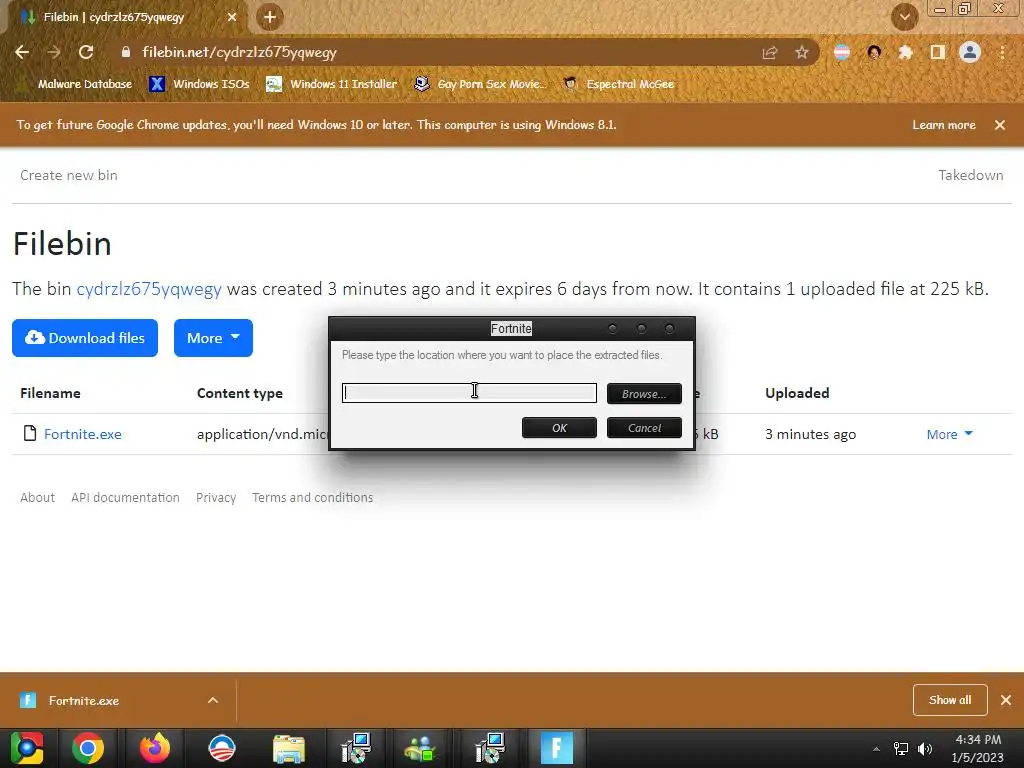
Task: Close the Filebin browser tab
Action: click(232, 17)
